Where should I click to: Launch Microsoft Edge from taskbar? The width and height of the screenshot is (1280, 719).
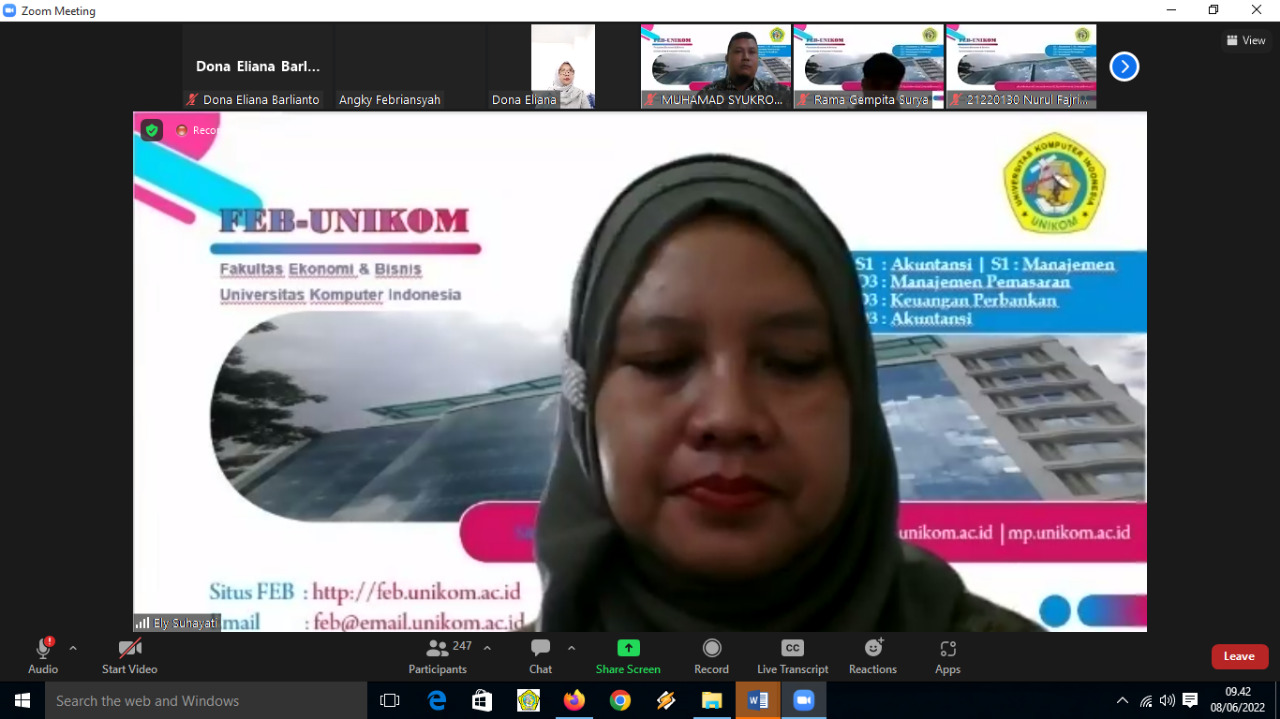[x=437, y=701]
